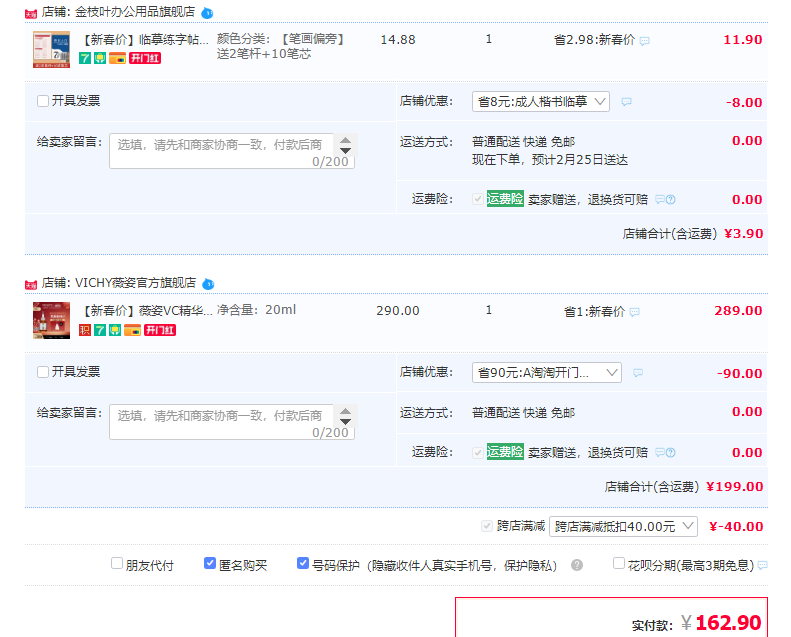Enable the 花呗分期 checkbox

[618, 563]
